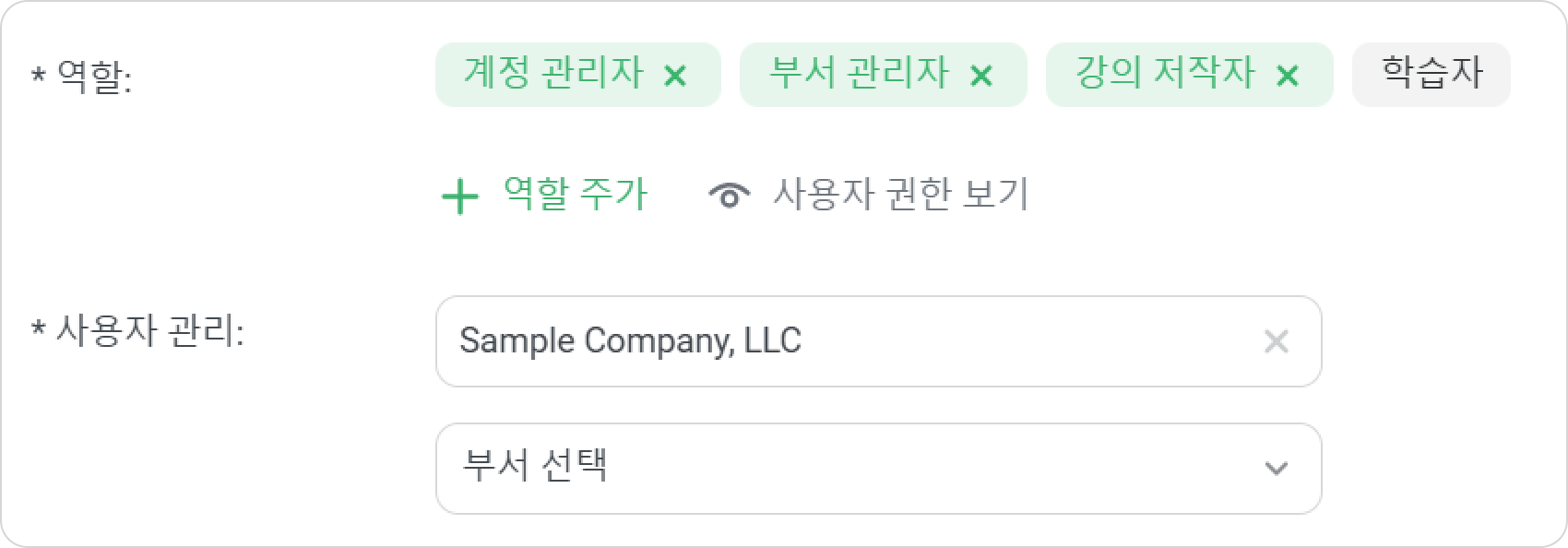Click the 역할 추가 link
Viewport: 1568px width, 548px height.
(x=576, y=194)
